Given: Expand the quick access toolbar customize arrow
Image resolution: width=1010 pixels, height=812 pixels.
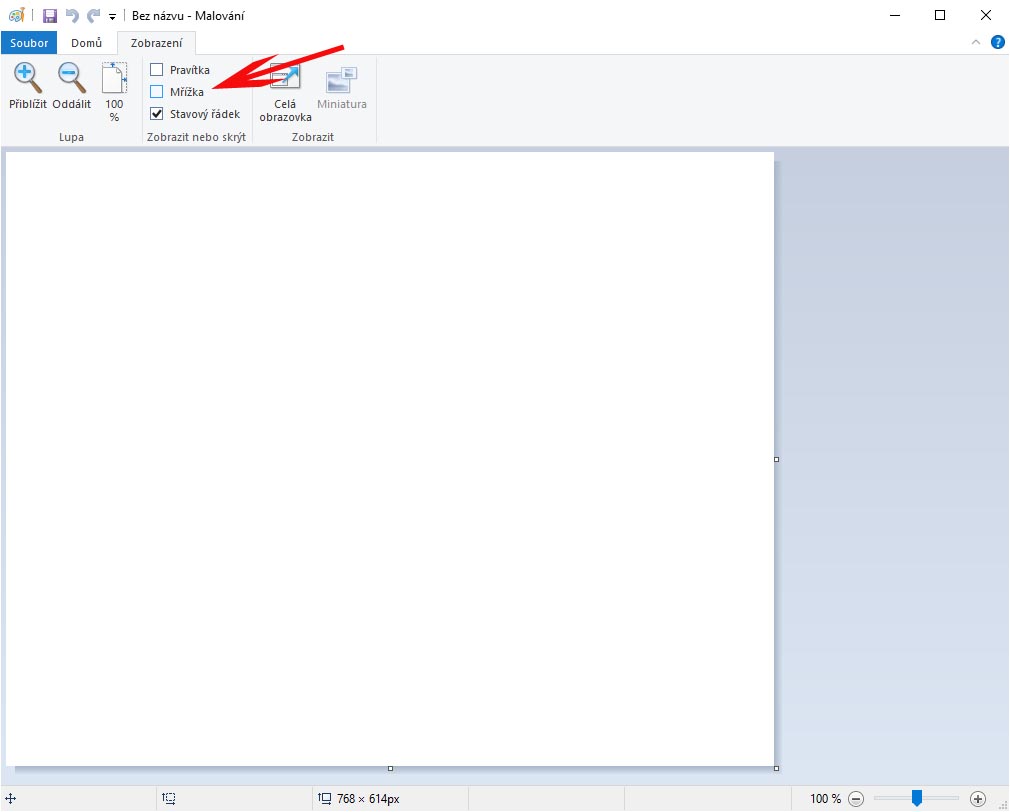Looking at the screenshot, I should coord(112,17).
